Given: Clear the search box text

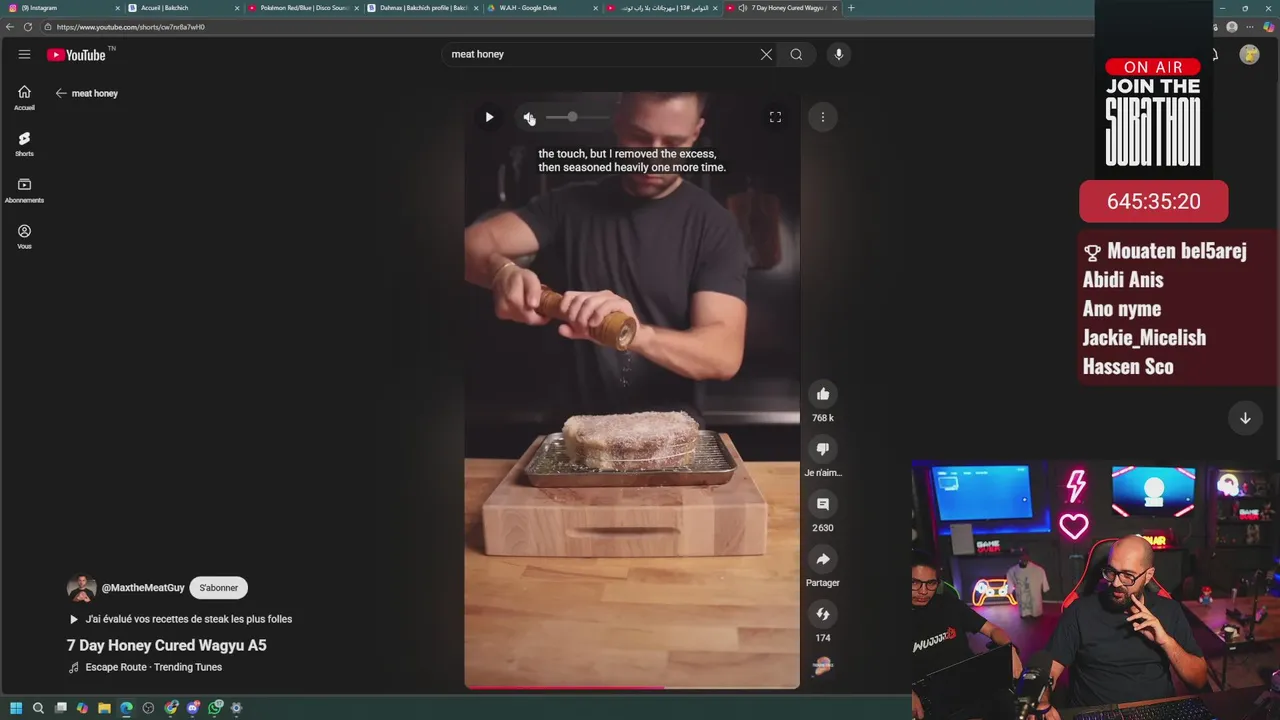Looking at the screenshot, I should pos(766,54).
